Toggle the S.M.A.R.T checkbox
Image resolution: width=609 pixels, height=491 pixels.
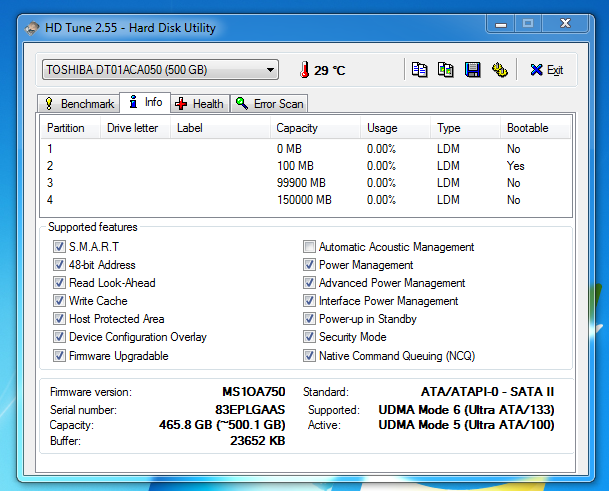click(59, 246)
